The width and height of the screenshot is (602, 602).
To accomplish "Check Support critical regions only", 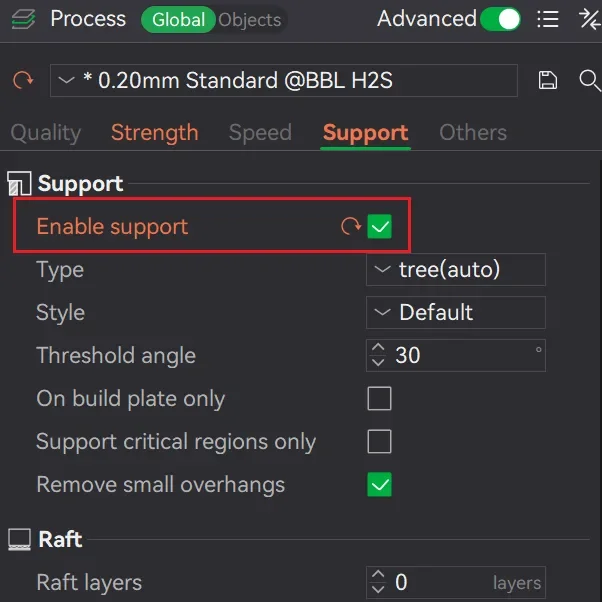I will [379, 441].
